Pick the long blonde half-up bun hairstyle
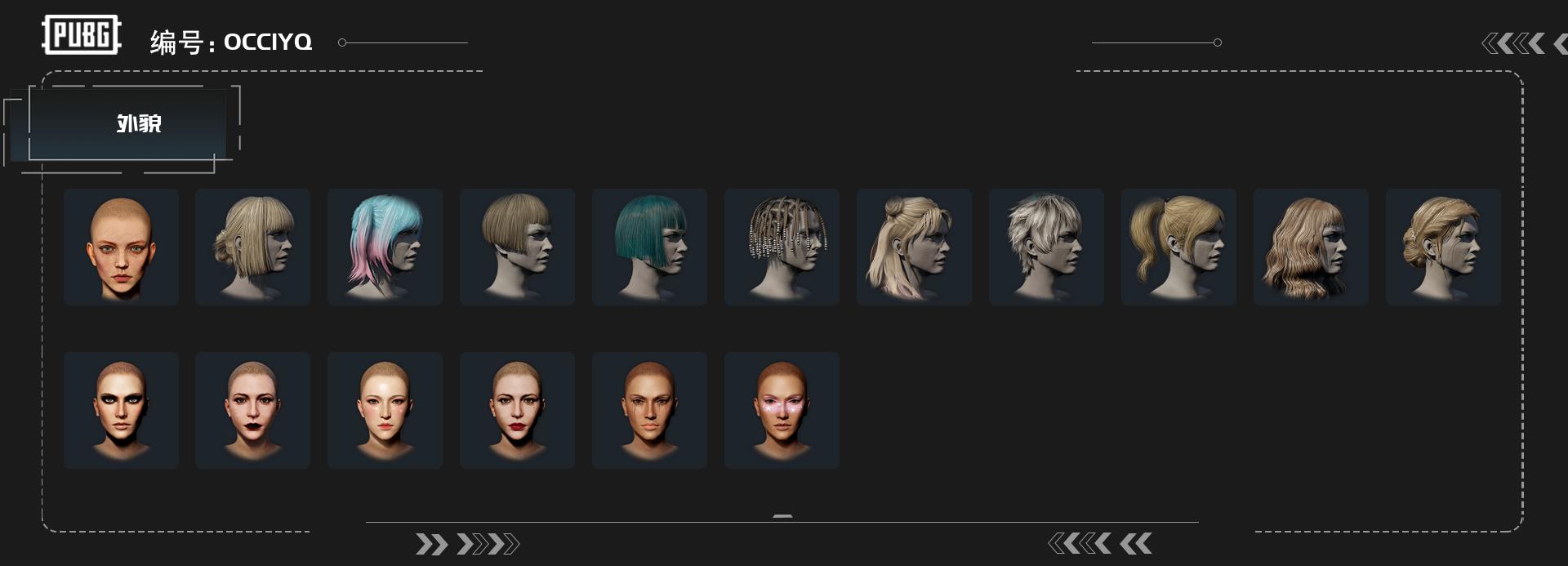Image resolution: width=1568 pixels, height=566 pixels. [914, 247]
